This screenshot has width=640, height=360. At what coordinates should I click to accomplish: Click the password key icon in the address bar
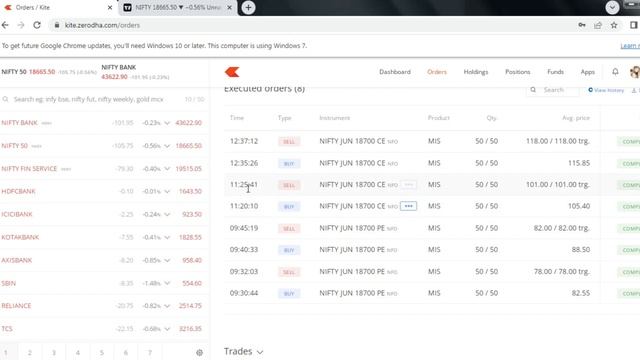[582, 25]
